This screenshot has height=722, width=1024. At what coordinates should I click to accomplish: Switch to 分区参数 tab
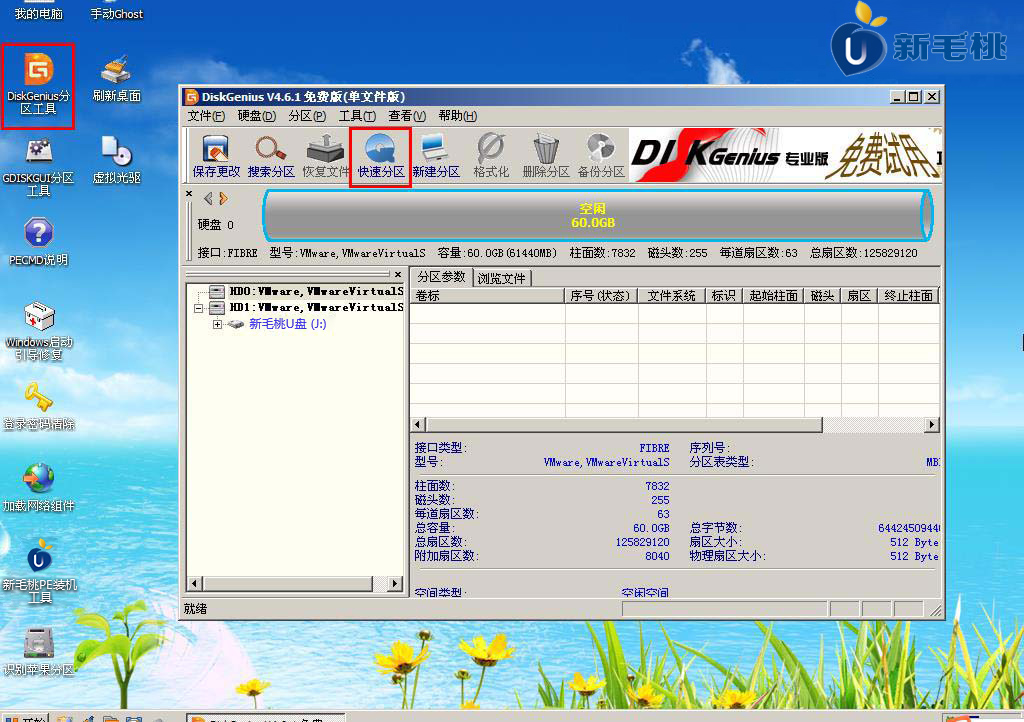tap(441, 277)
